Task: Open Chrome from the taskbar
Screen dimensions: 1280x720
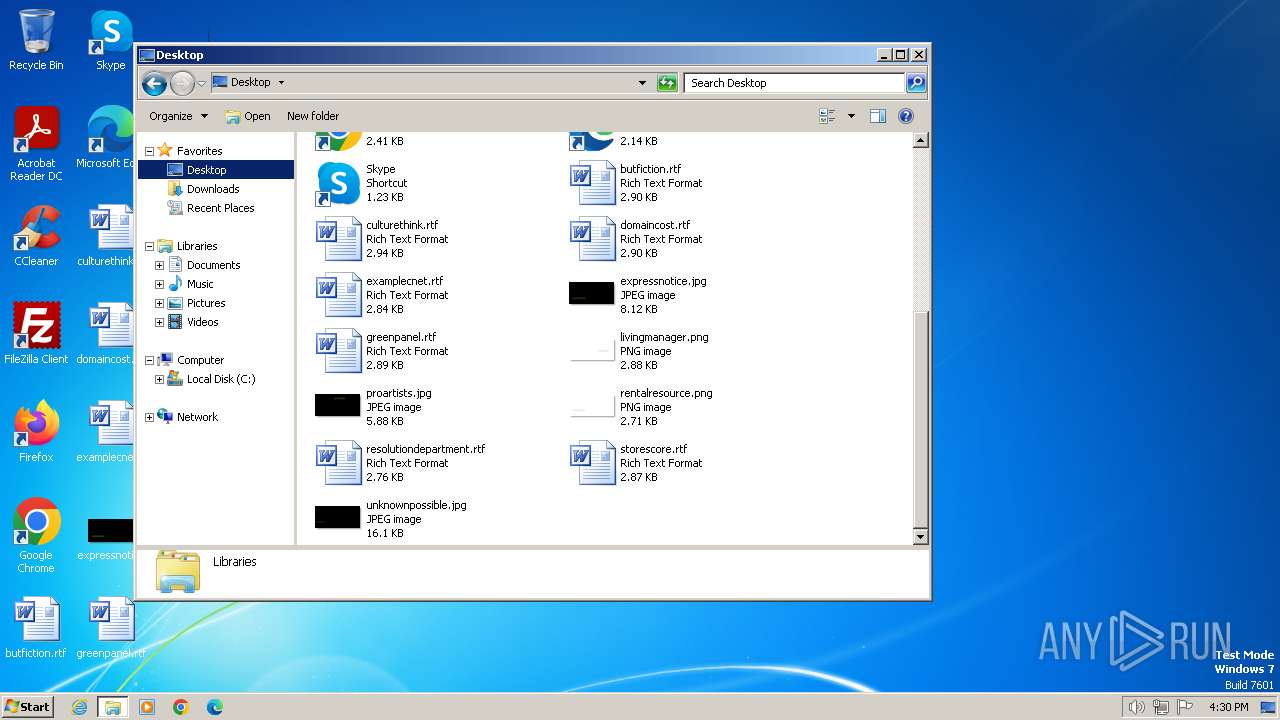Action: tap(181, 707)
